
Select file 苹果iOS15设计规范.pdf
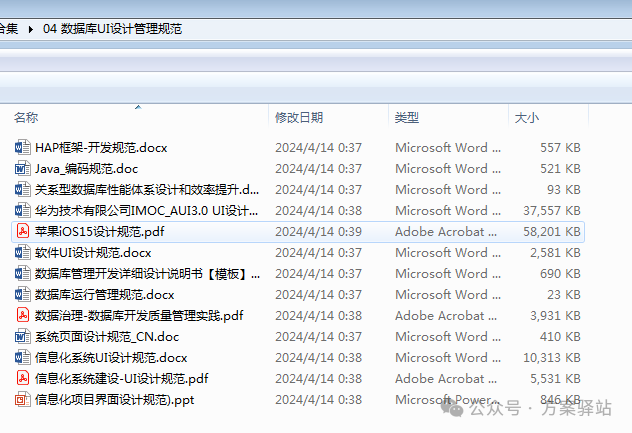click(100, 231)
